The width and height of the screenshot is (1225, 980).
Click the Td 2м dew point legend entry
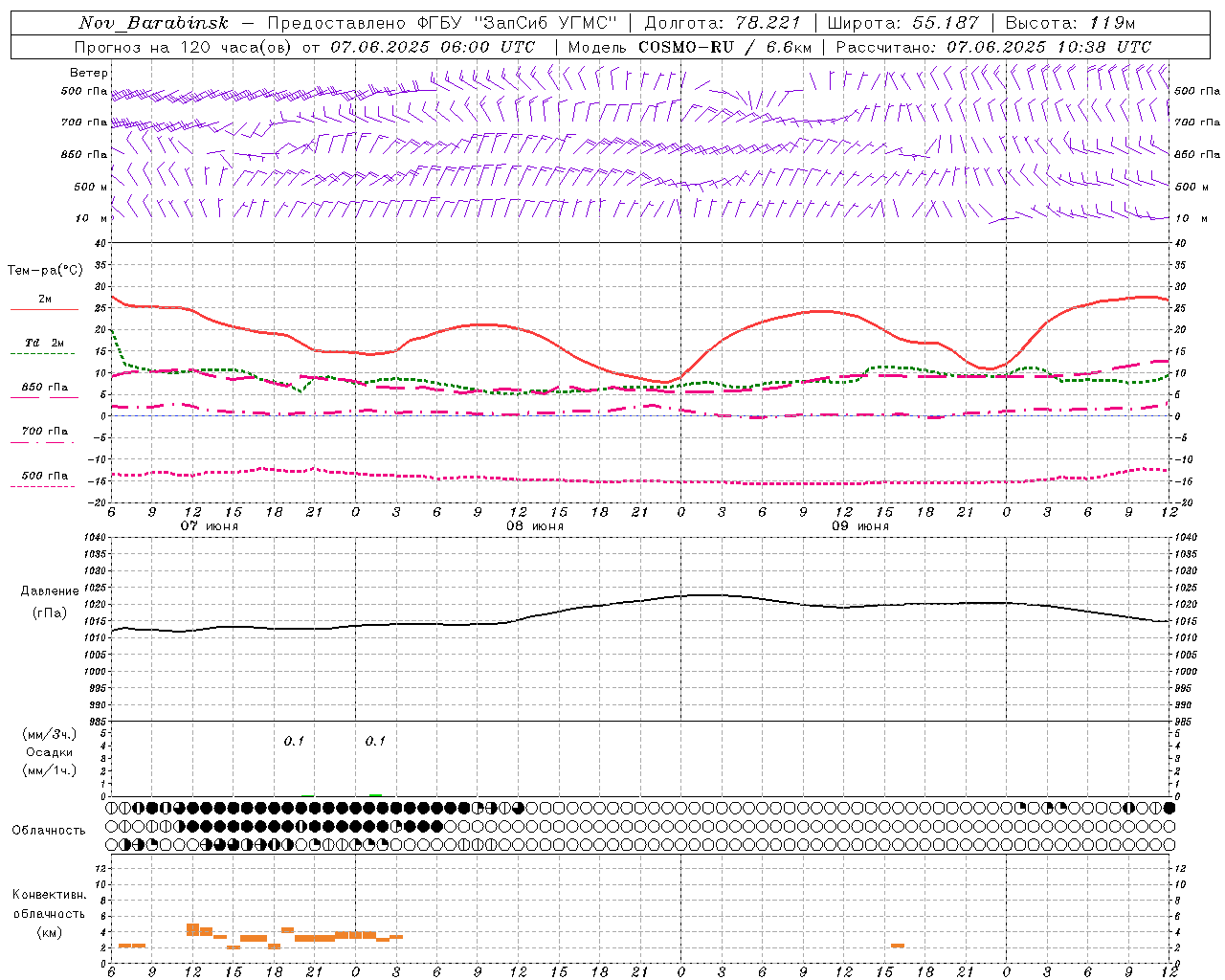coord(44,343)
